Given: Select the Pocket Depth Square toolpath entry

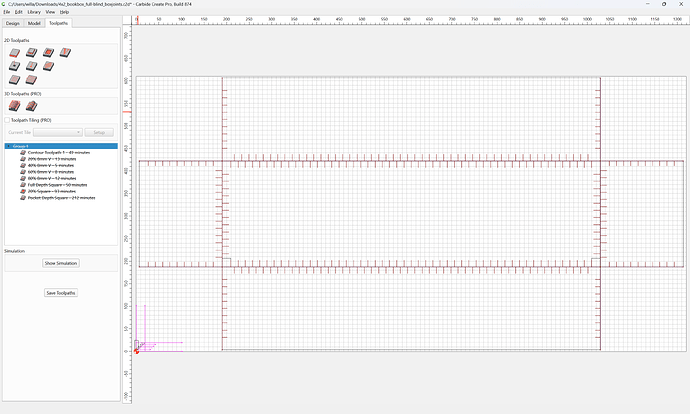Looking at the screenshot, I should (61, 198).
